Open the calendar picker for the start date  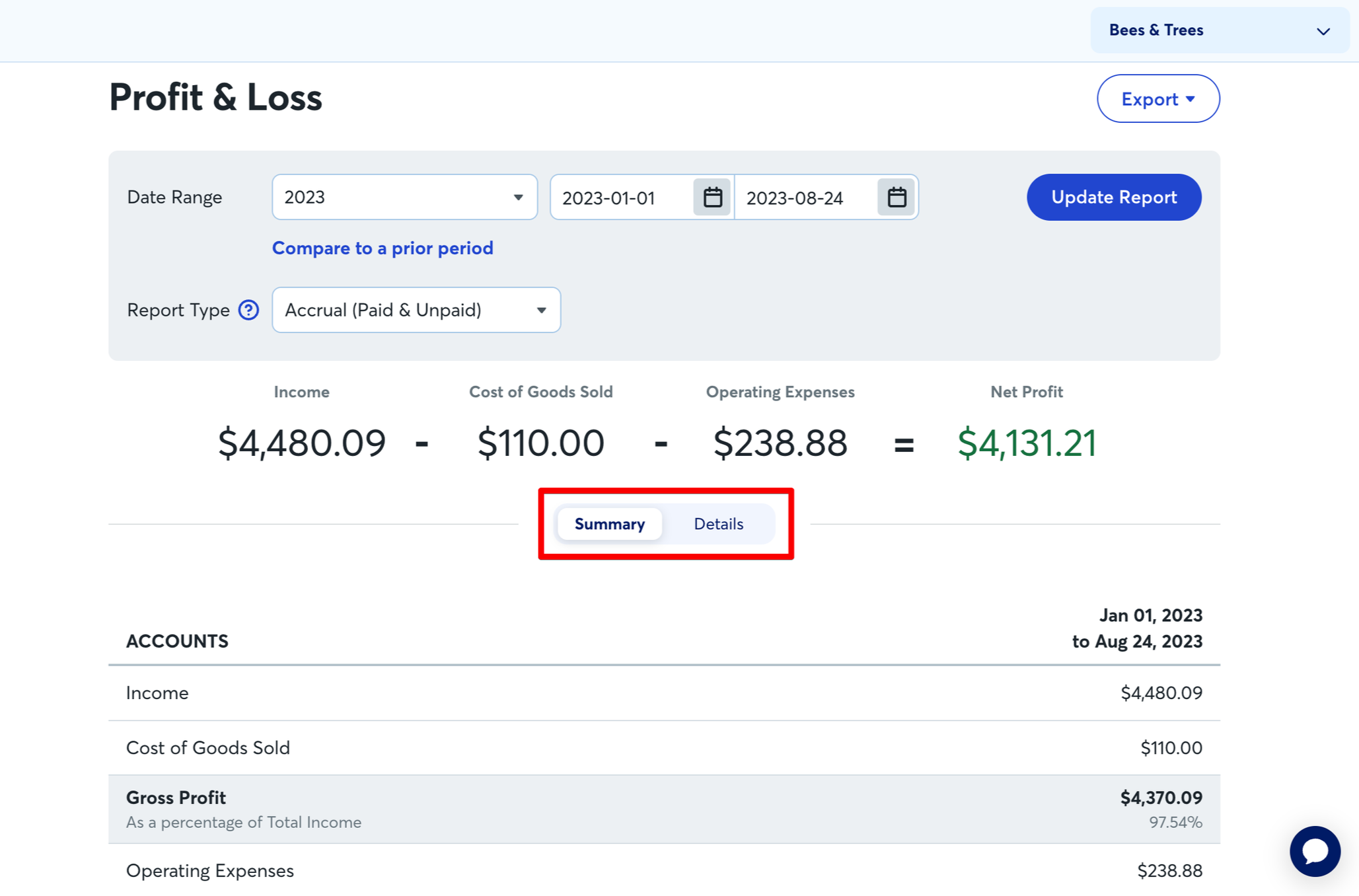pyautogui.click(x=712, y=196)
